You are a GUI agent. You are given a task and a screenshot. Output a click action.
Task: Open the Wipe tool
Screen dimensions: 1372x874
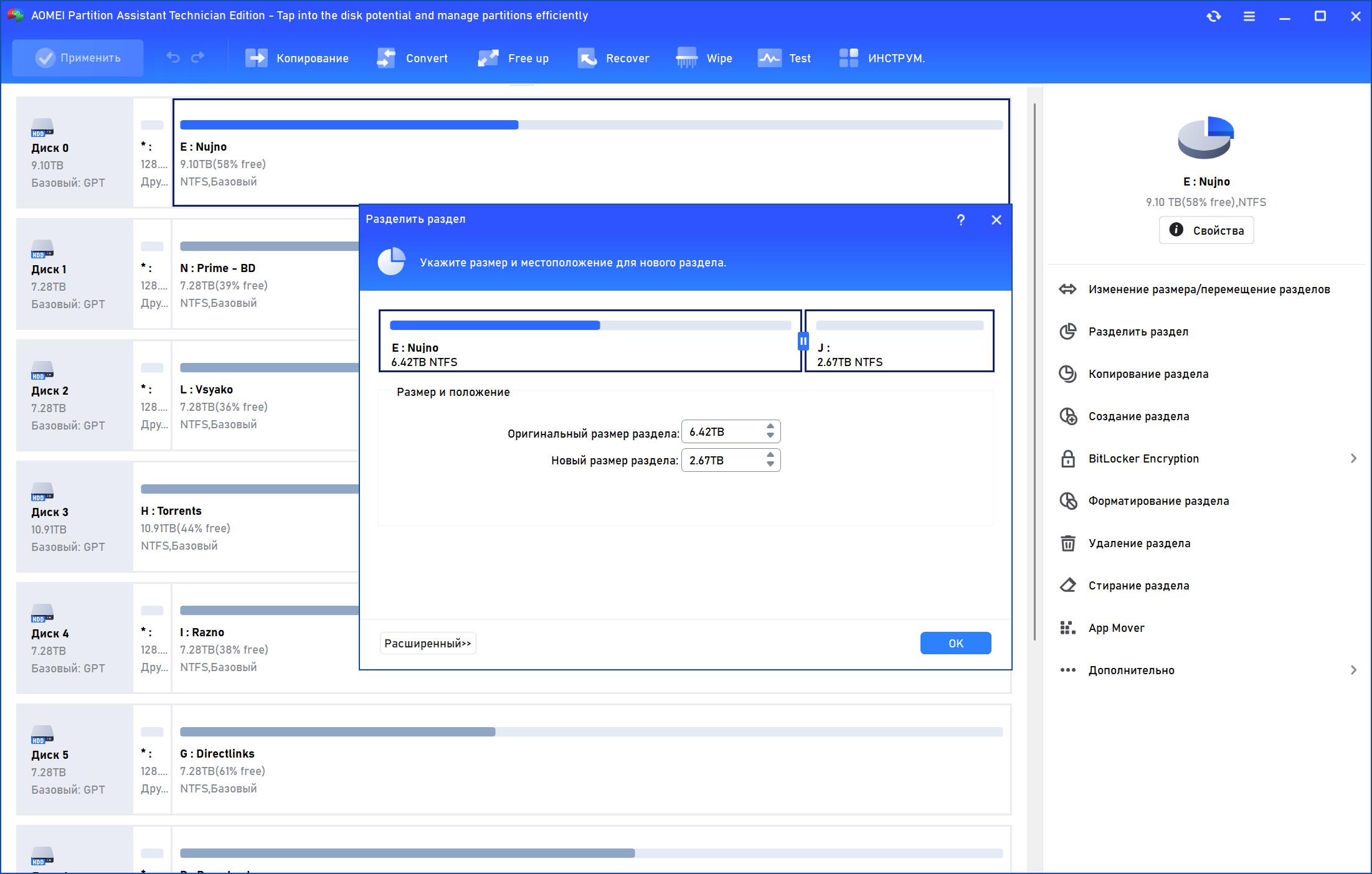click(704, 58)
